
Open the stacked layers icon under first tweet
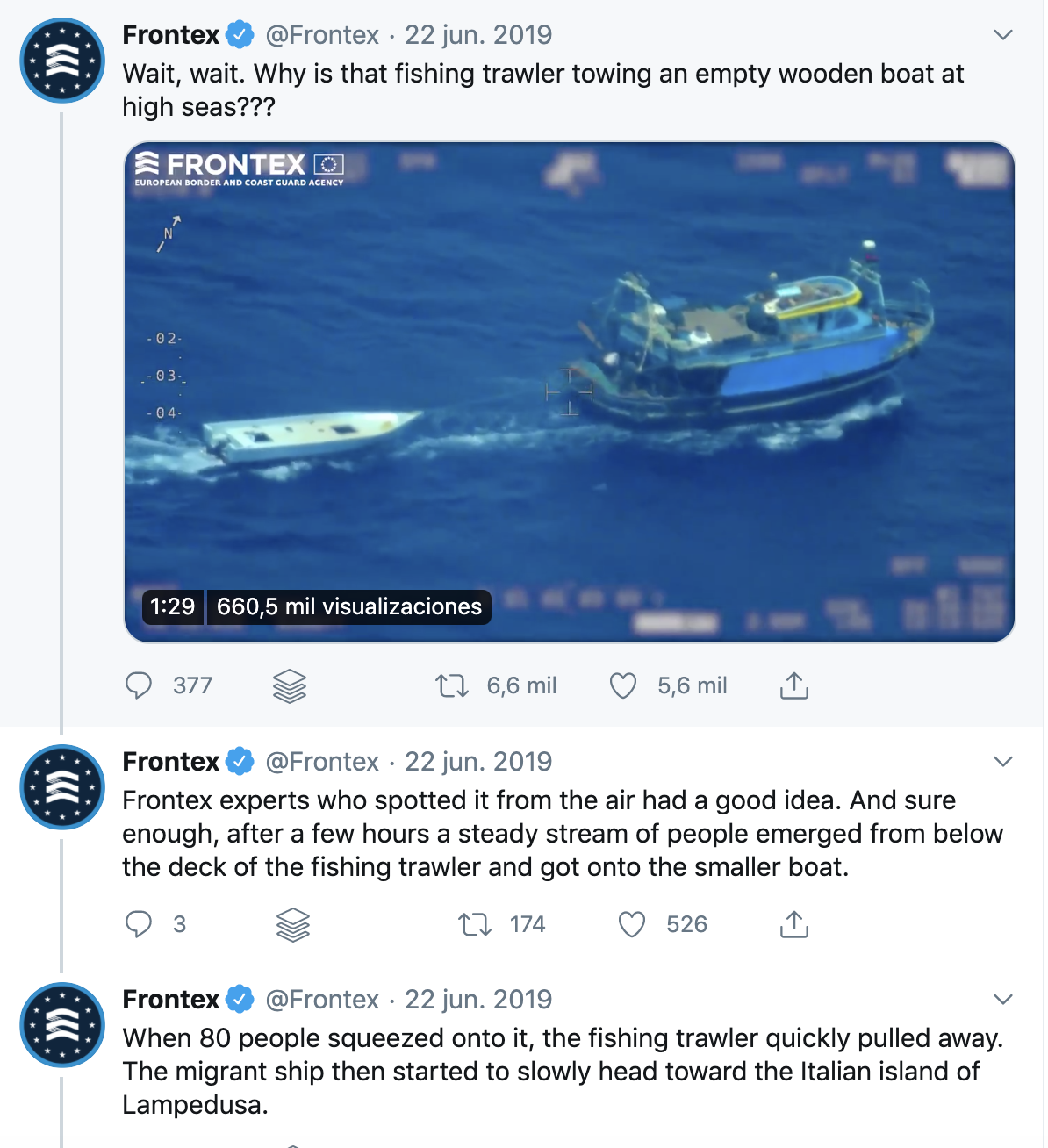pyautogui.click(x=290, y=685)
